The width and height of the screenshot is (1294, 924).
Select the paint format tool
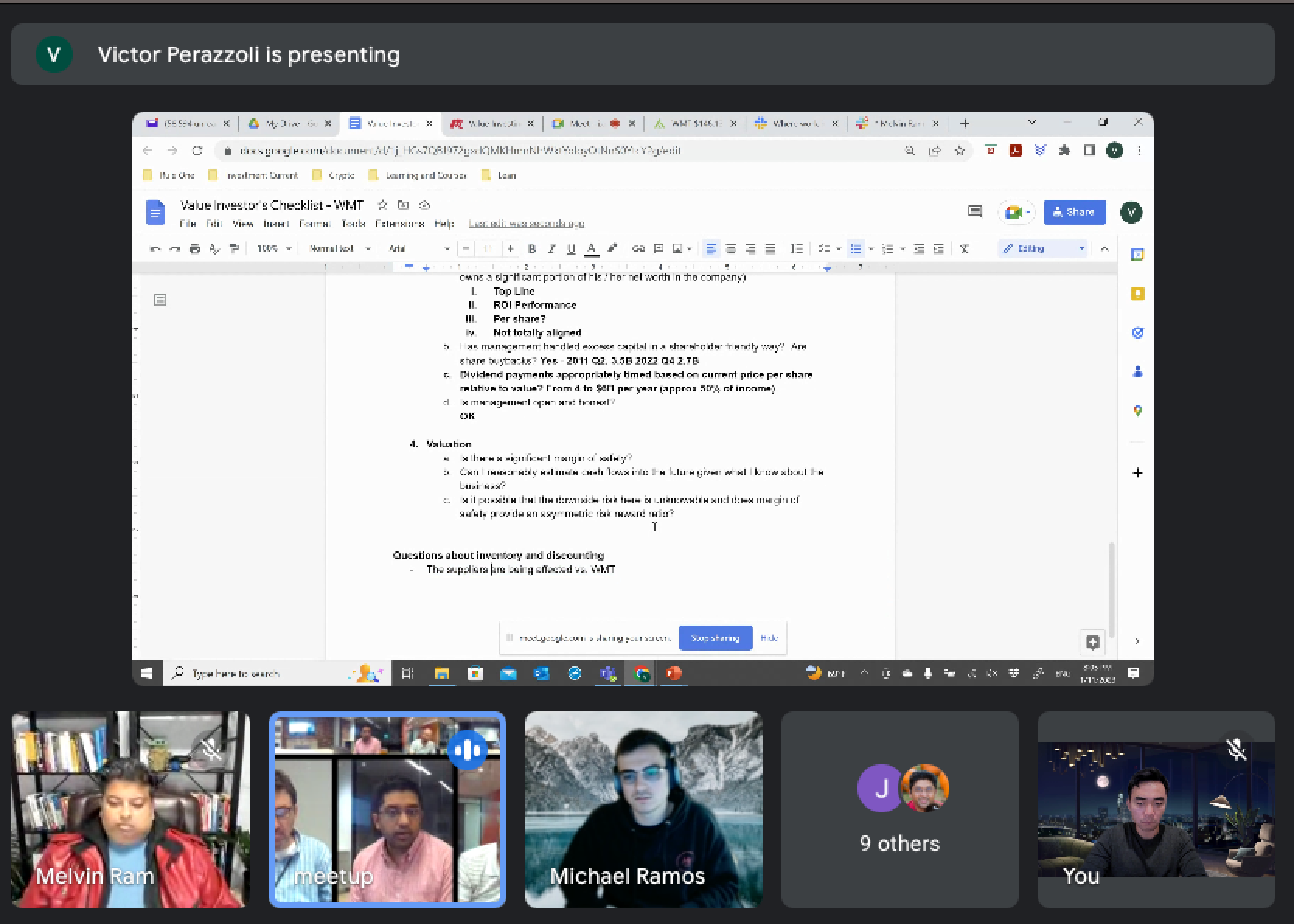point(234,248)
